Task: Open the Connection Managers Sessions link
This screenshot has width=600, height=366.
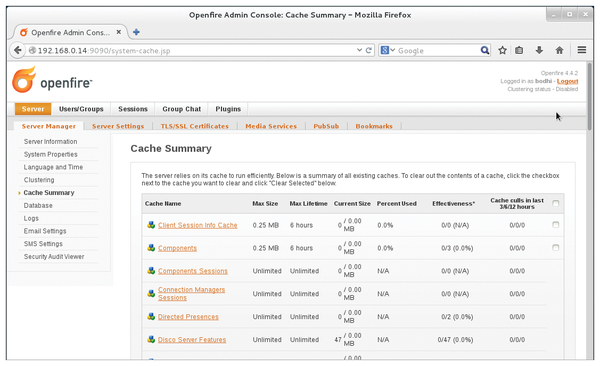Action: 191,294
